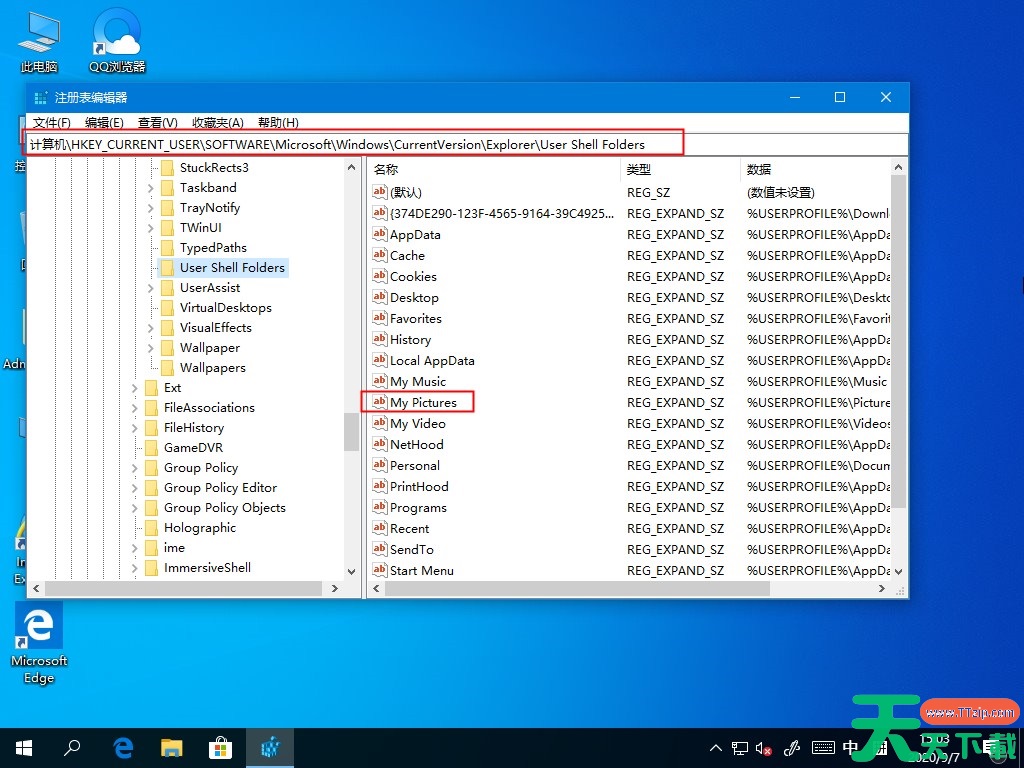1024x768 pixels.
Task: Open the 收藏夹(A) menu
Action: tap(217, 122)
